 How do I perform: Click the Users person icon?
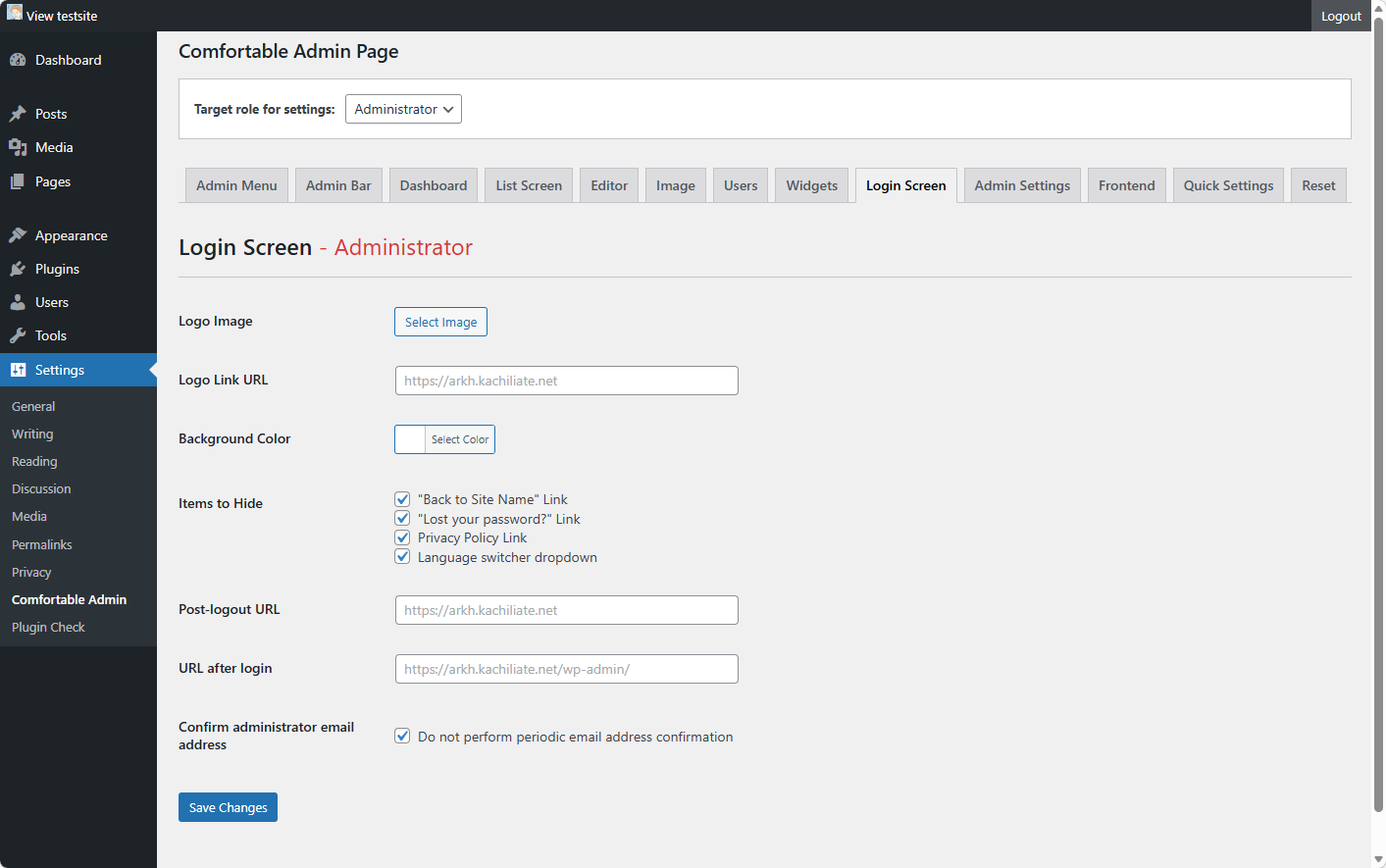click(18, 302)
